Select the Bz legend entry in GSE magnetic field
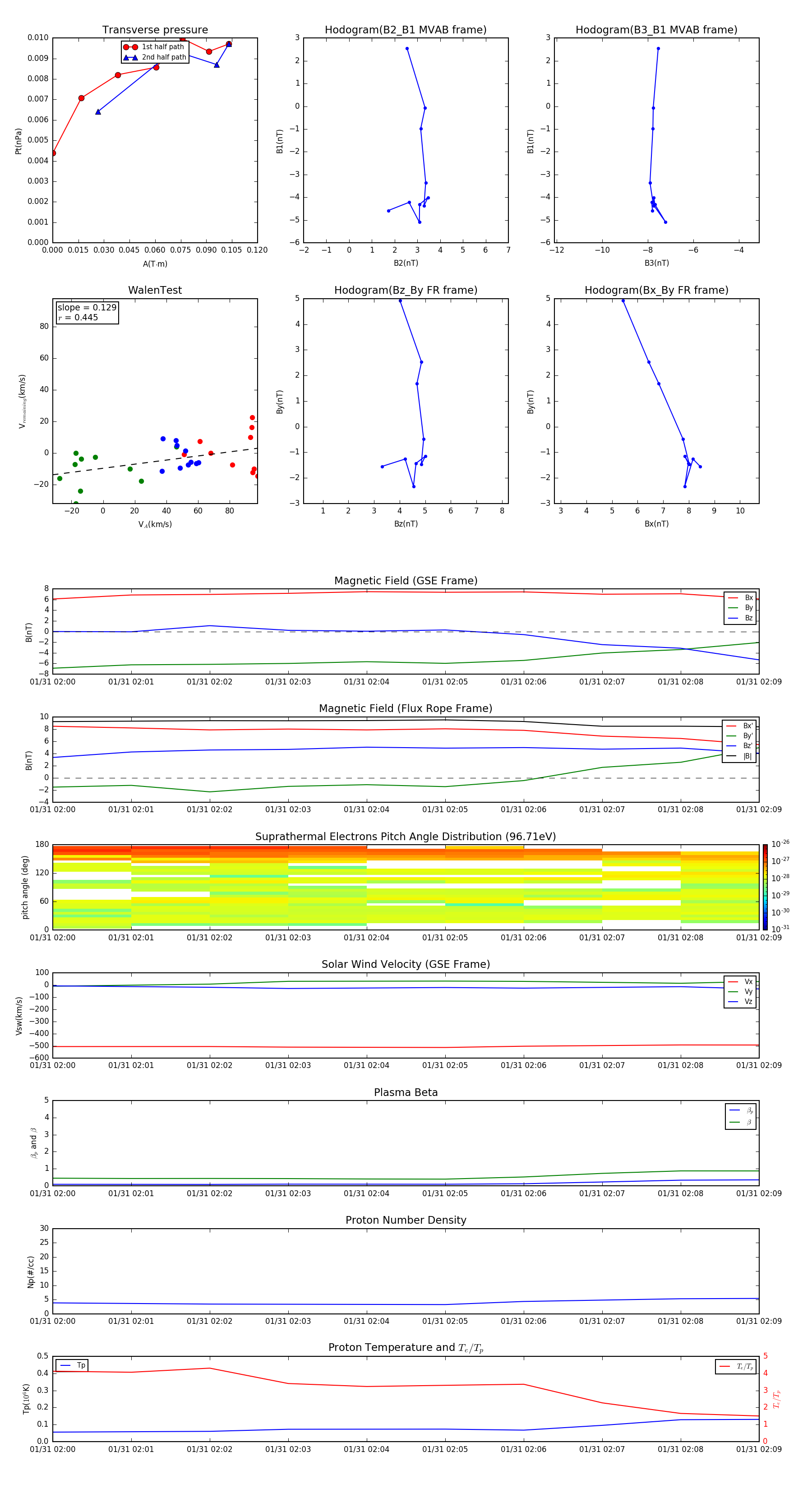This screenshot has height=1489, width=812. click(x=740, y=618)
